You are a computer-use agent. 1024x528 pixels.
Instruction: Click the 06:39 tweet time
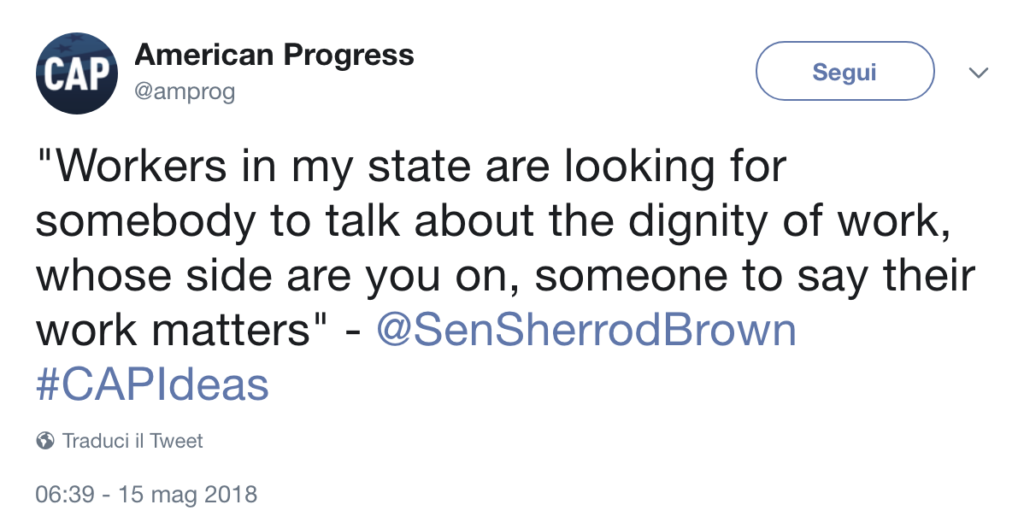62,494
